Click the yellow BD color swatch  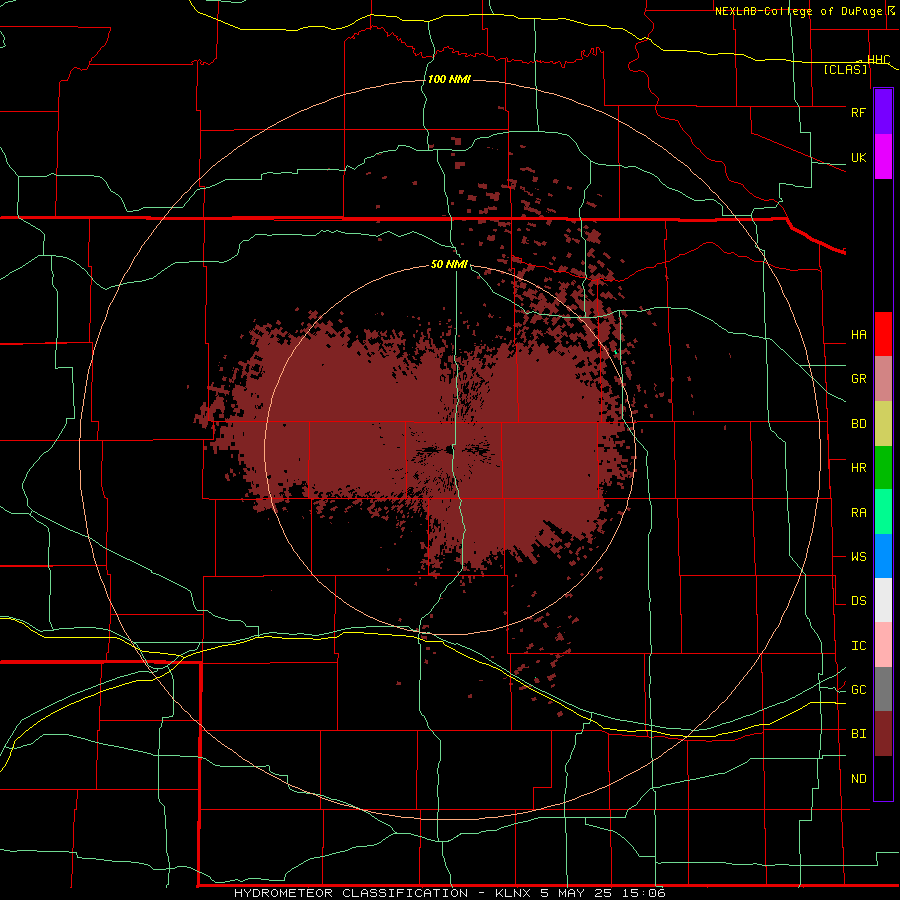[x=883, y=423]
